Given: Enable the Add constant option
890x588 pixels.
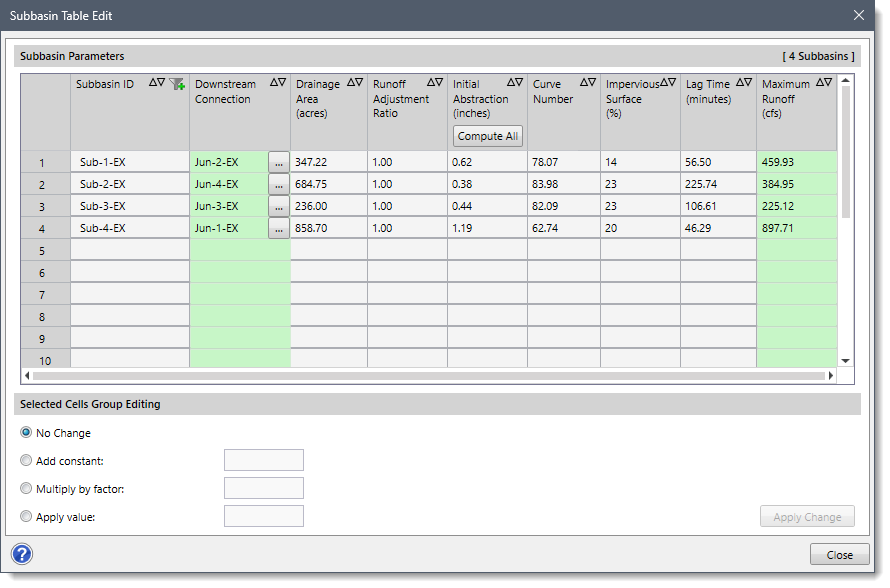Looking at the screenshot, I should [28, 460].
